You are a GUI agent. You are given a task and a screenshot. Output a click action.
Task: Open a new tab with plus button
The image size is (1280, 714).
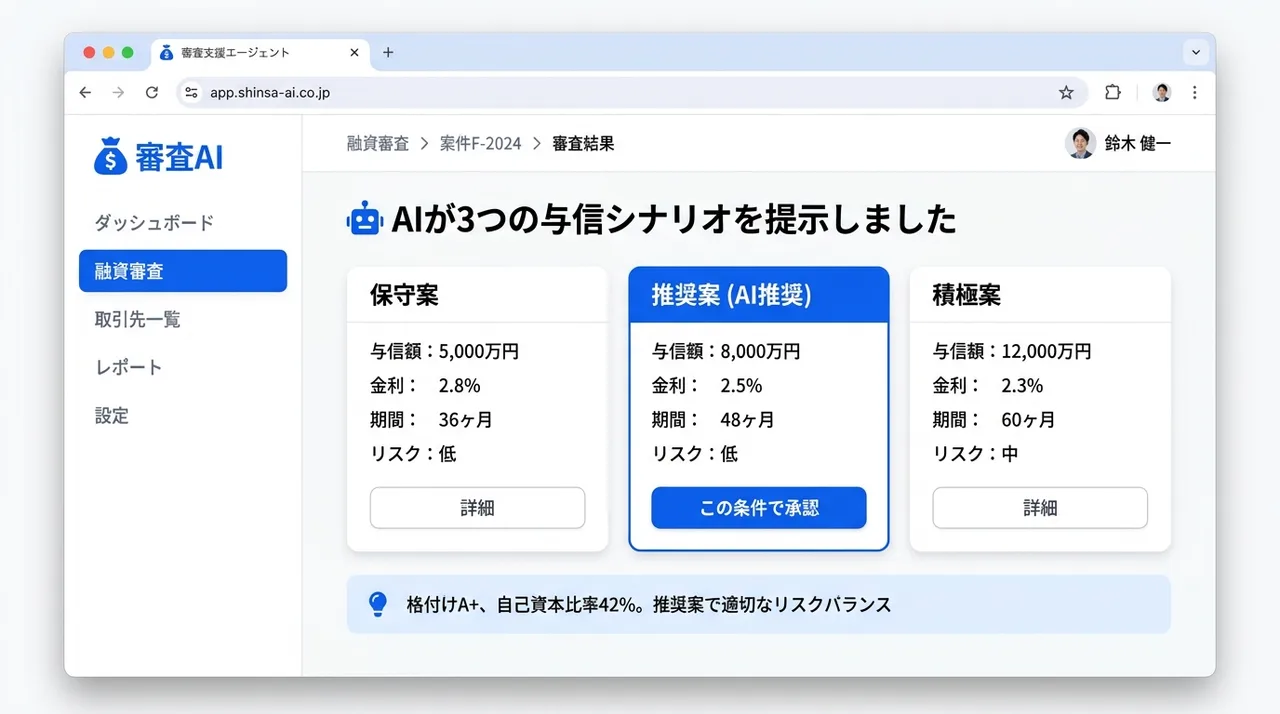(x=388, y=52)
